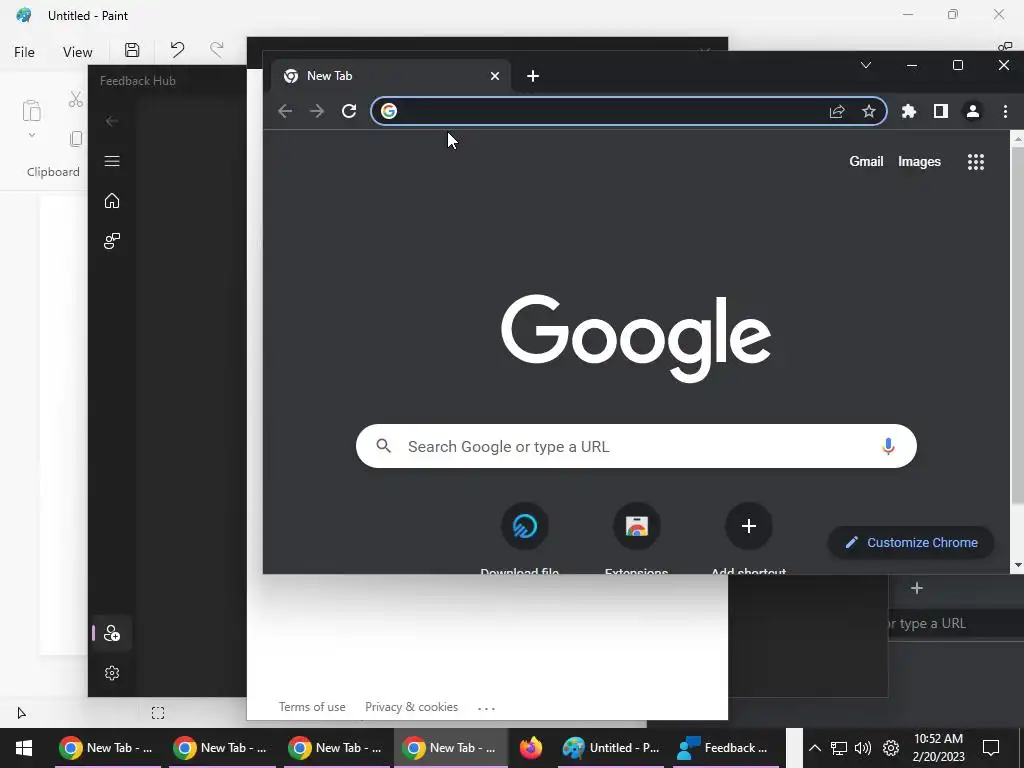Open Chrome profile avatar icon
Screen dimensions: 1024x768
click(972, 112)
